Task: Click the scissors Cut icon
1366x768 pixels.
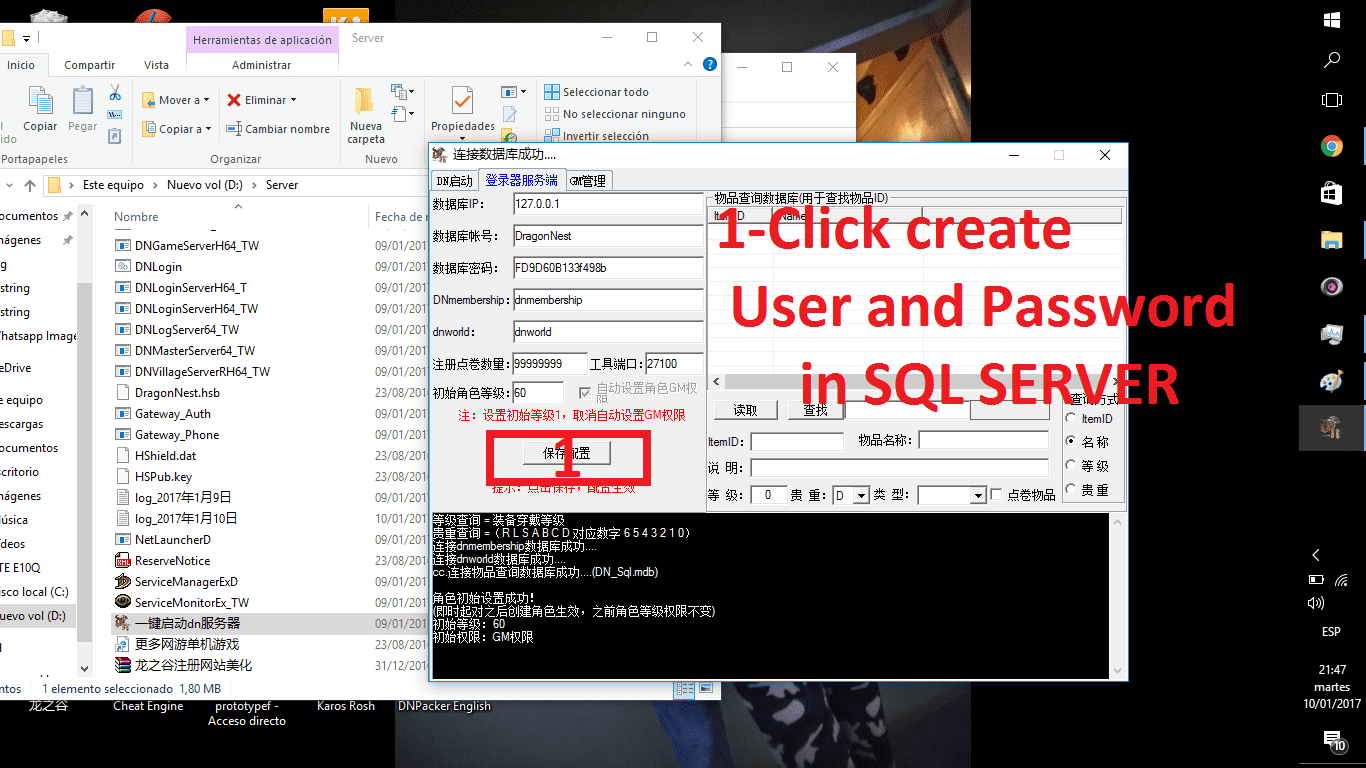Action: (x=115, y=93)
